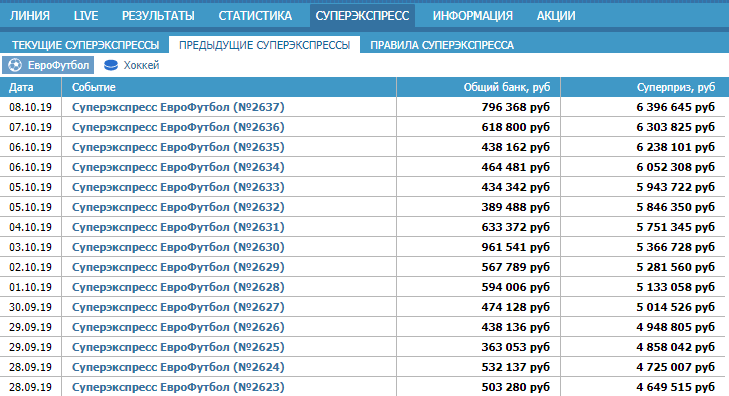The height and width of the screenshot is (396, 729).
Task: Open Суперэкспресс ЕвроФутбол №2633
Action: [178, 187]
